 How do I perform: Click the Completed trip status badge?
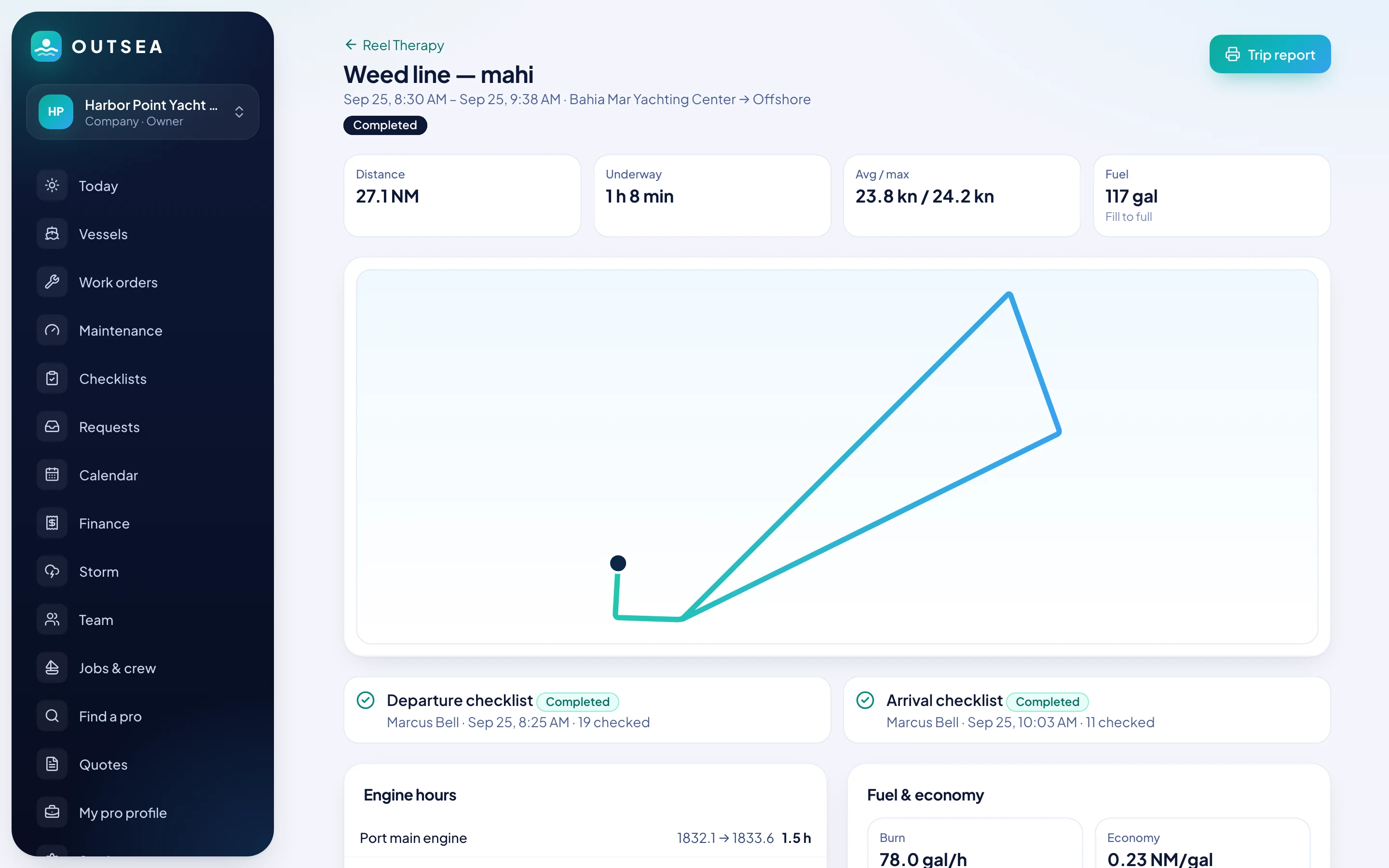click(x=385, y=125)
